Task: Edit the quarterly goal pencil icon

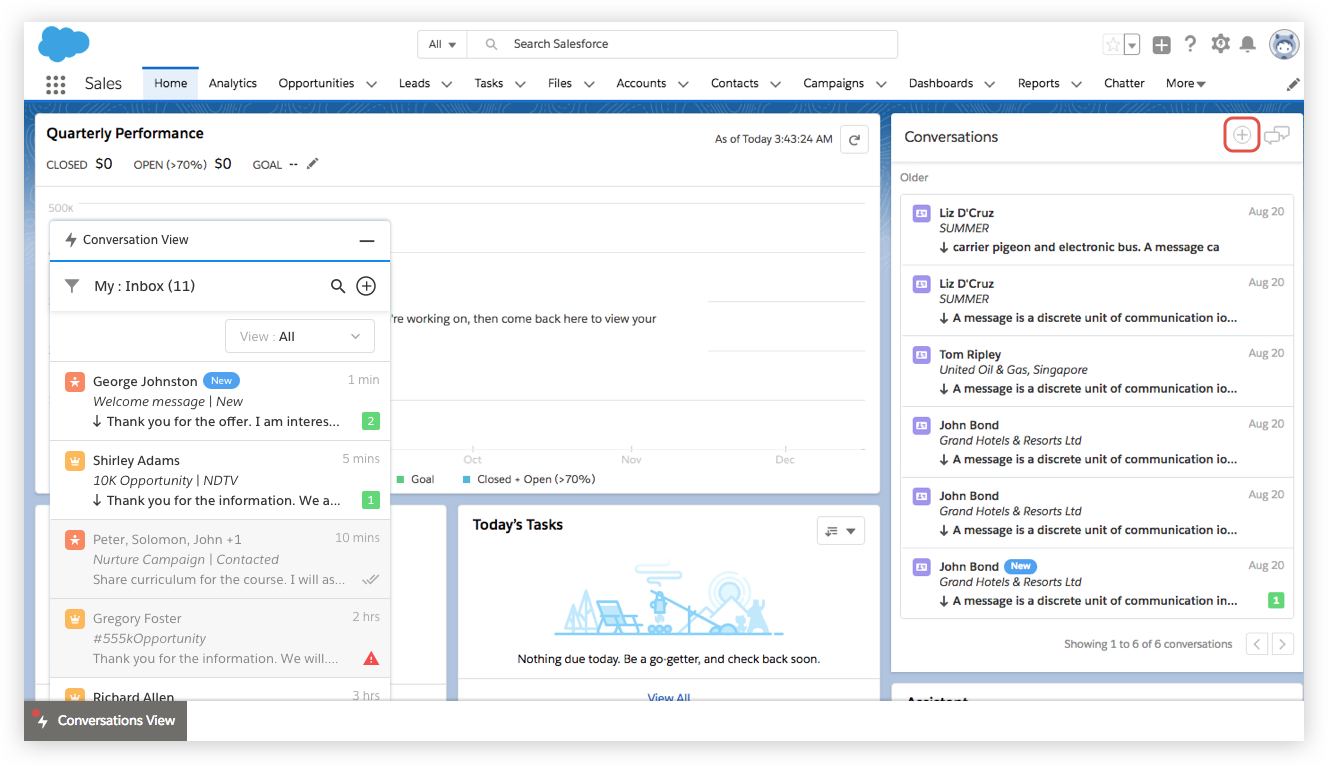Action: click(313, 164)
